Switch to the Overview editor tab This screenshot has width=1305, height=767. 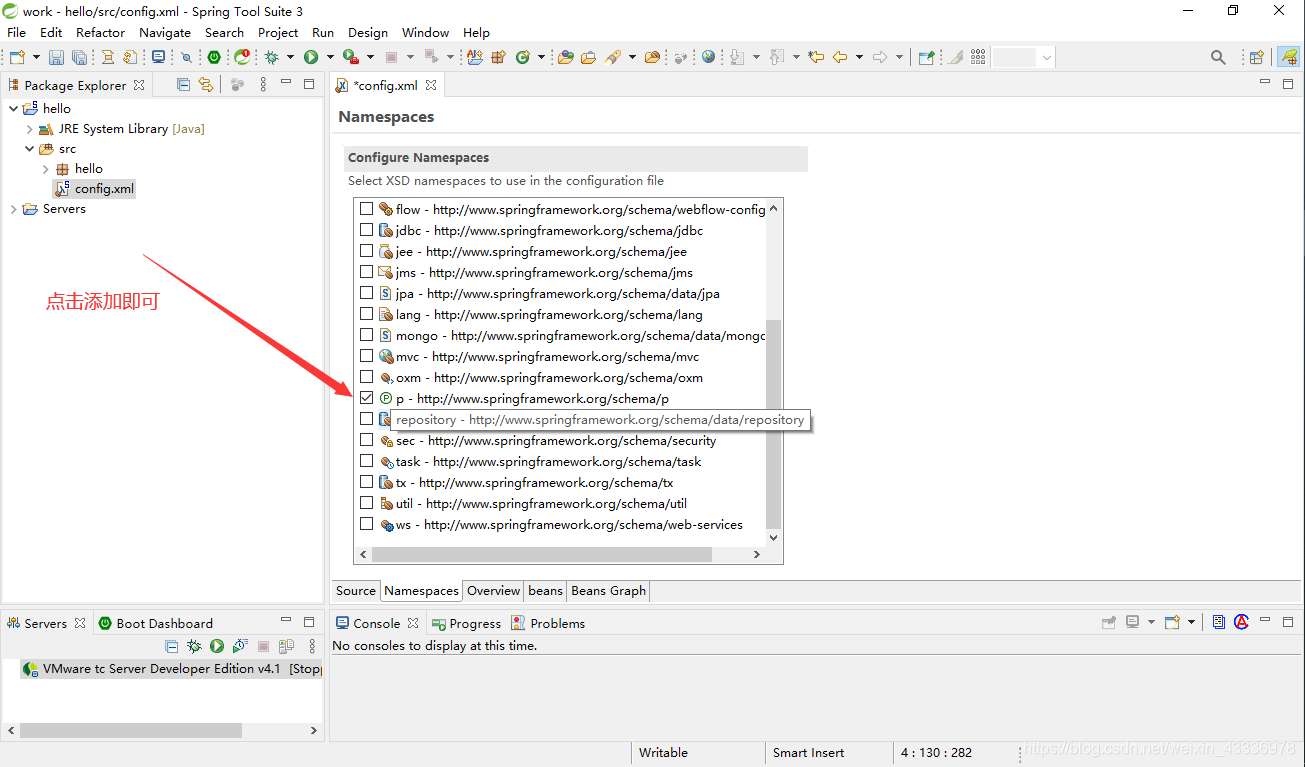[x=493, y=591]
